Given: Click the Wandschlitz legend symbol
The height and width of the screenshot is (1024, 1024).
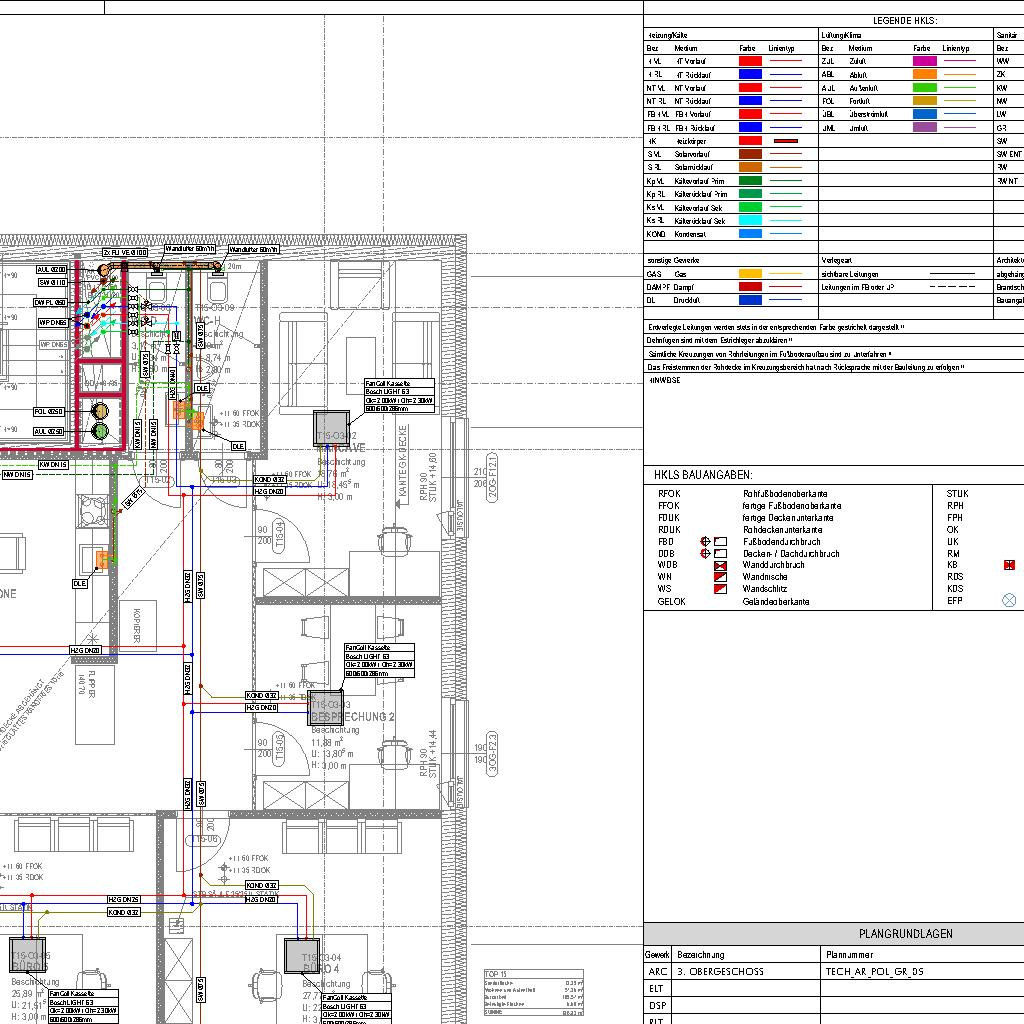Looking at the screenshot, I should point(719,590).
